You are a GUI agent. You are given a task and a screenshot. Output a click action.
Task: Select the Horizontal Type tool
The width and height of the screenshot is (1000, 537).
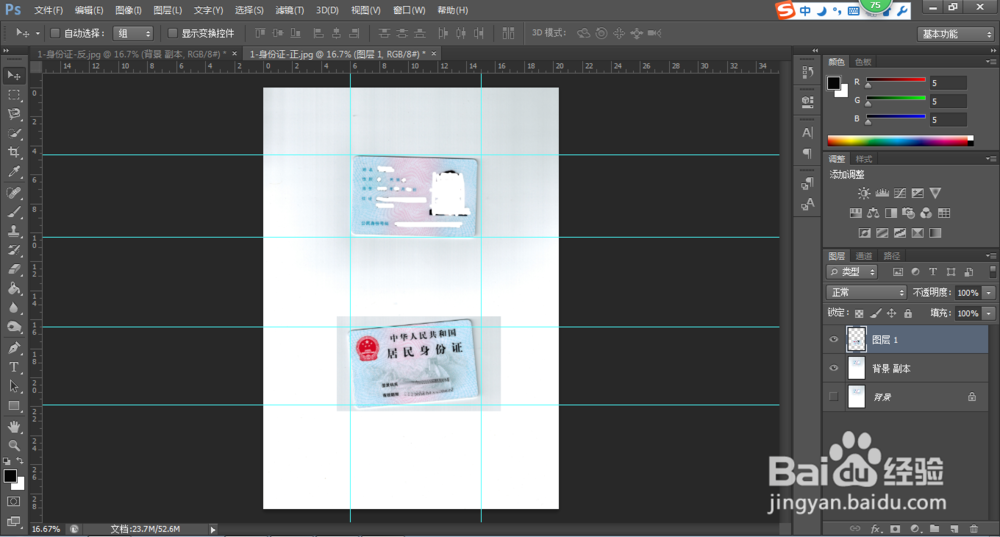[x=13, y=367]
